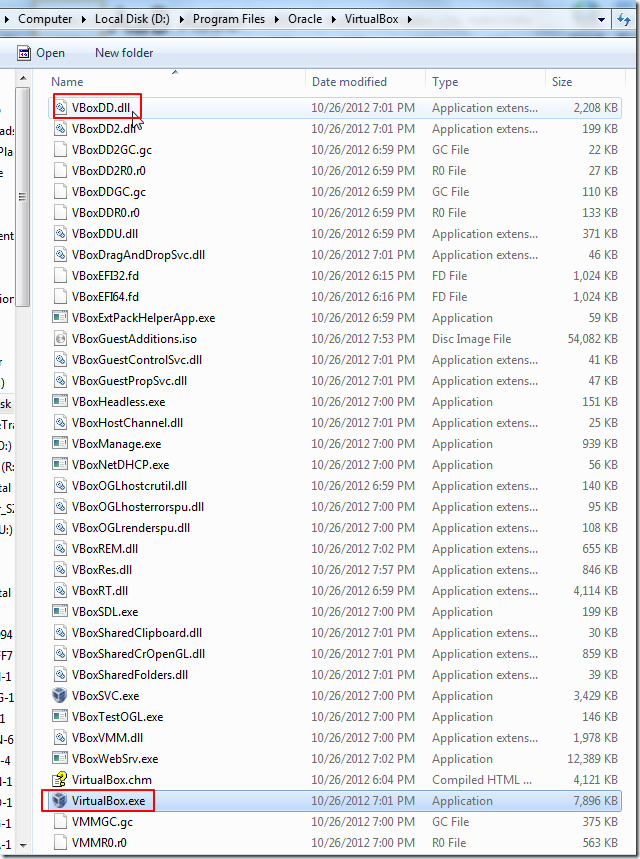Select VBoxEFI64.fd file name
The width and height of the screenshot is (640, 859).
pyautogui.click(x=105, y=297)
